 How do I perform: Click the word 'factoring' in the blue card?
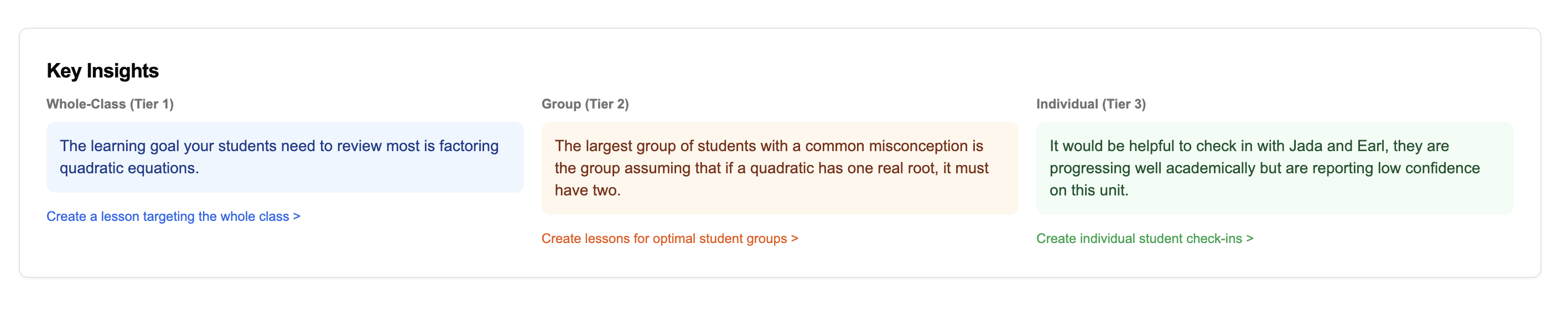(x=469, y=146)
